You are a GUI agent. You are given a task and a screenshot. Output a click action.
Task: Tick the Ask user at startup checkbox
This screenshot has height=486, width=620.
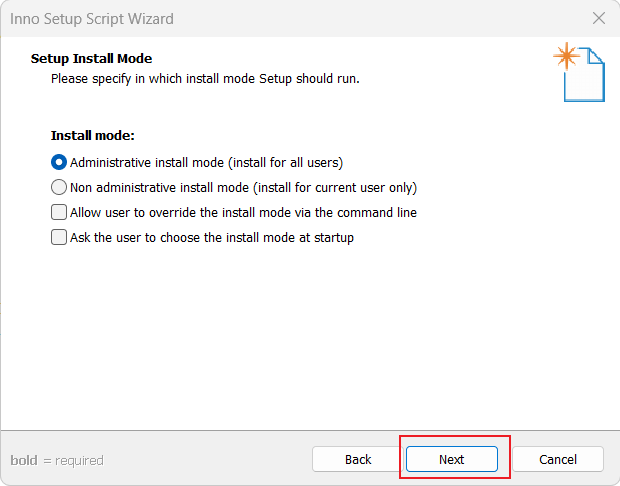pos(59,237)
